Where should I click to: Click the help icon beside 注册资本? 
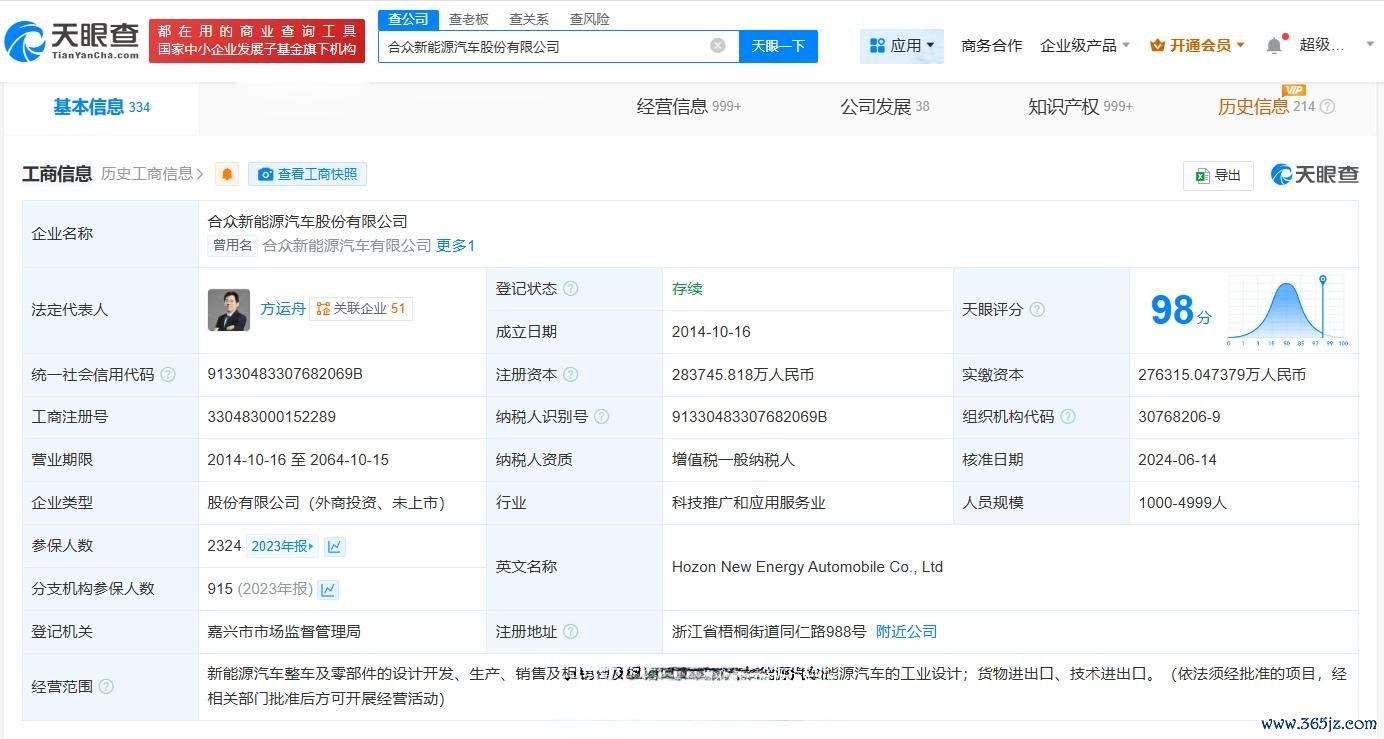pos(570,375)
